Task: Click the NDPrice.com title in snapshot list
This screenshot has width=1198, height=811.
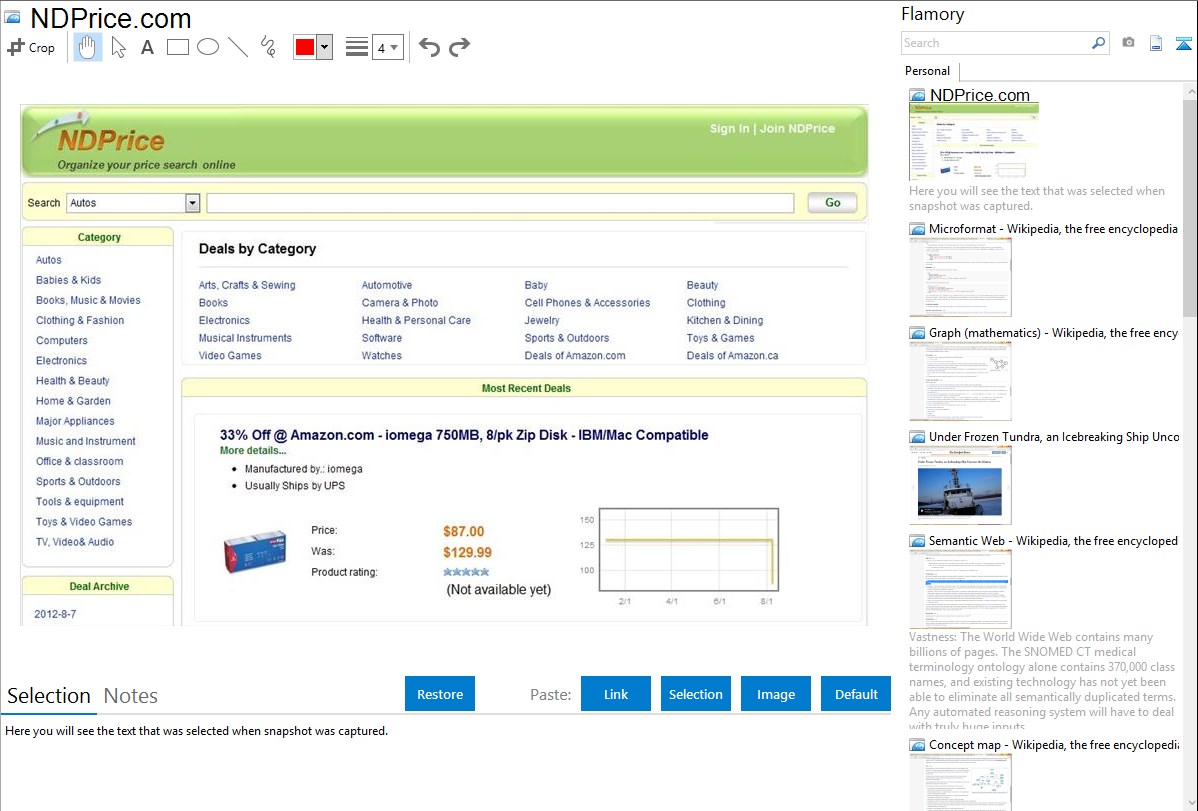Action: point(979,95)
